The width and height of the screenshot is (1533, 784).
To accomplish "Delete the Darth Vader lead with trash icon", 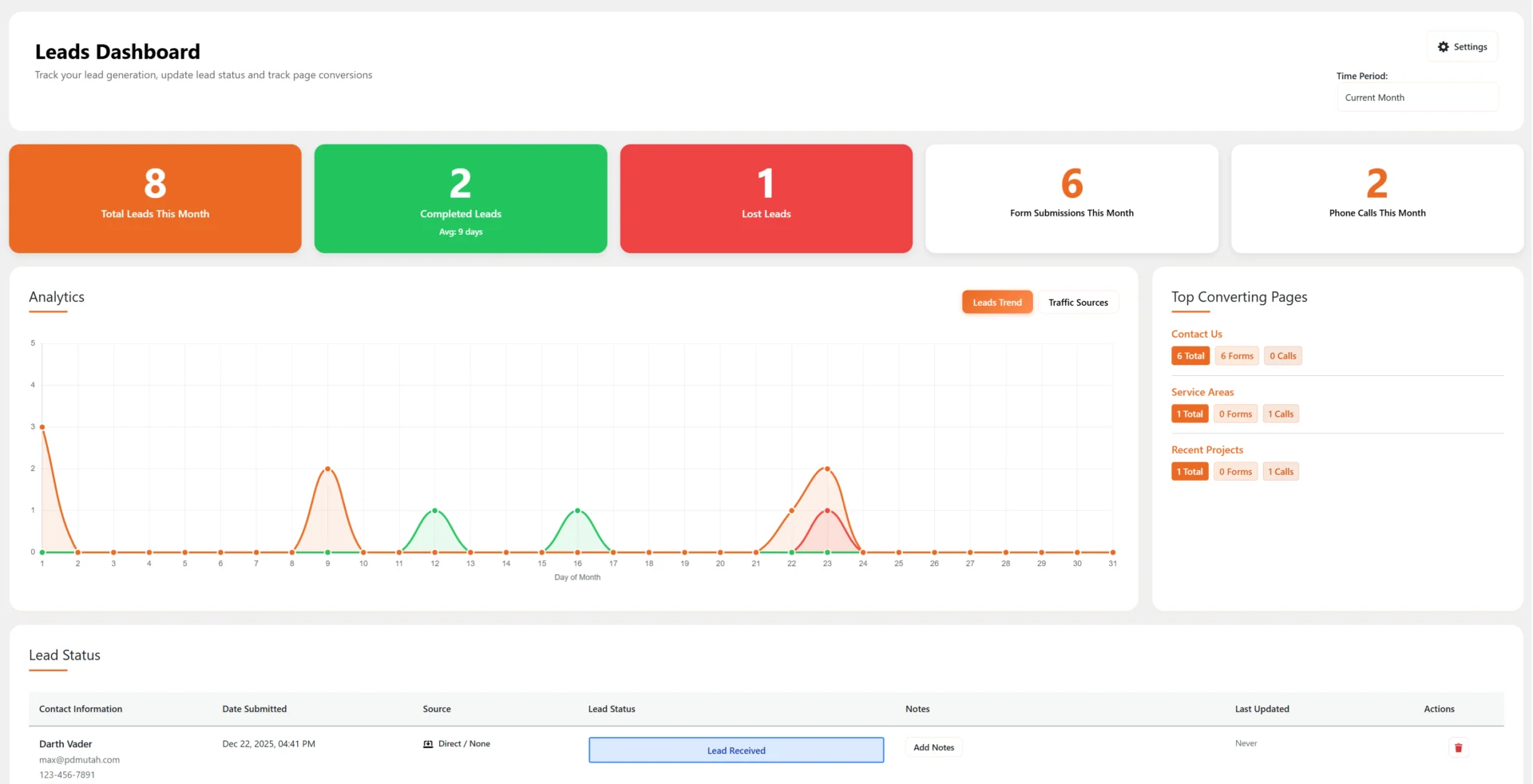I will (1458, 748).
